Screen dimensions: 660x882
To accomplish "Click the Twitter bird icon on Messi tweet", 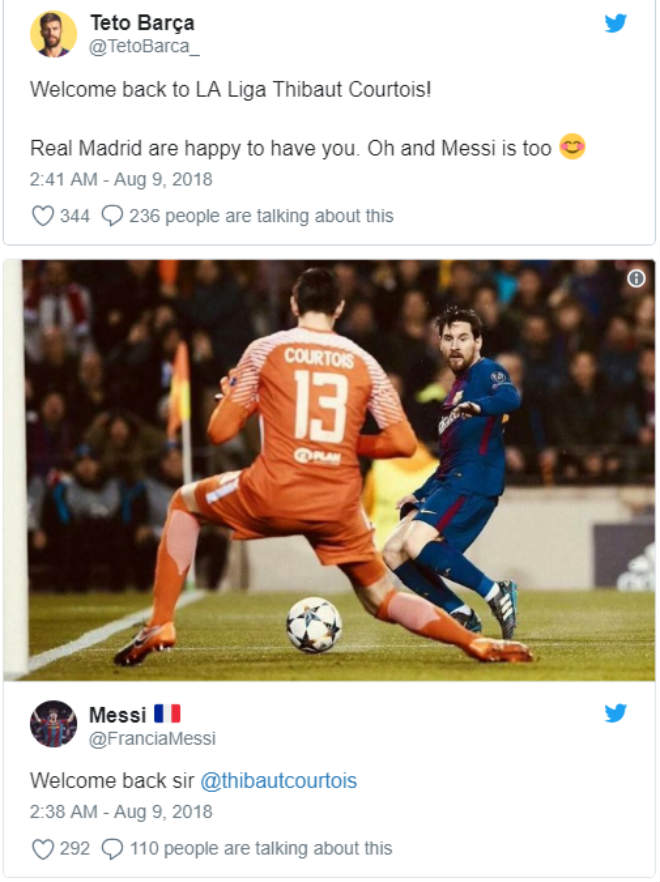I will 616,713.
